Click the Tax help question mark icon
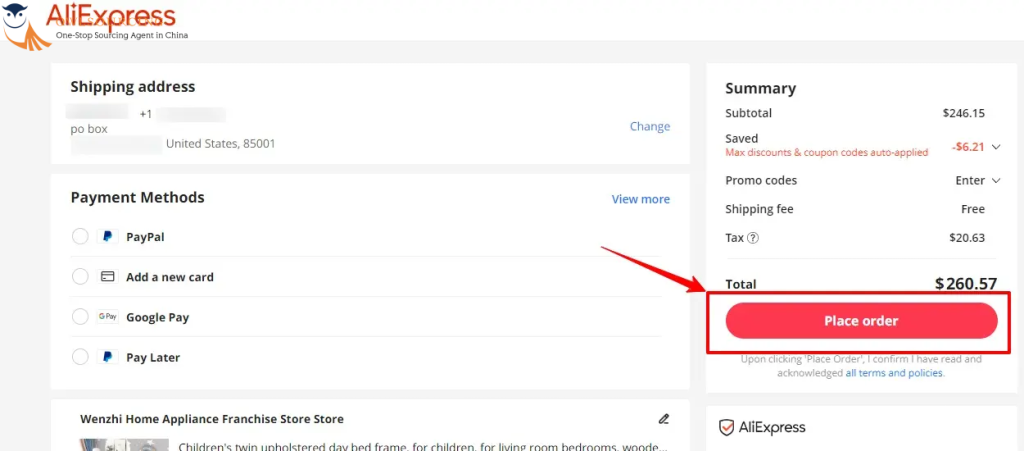This screenshot has width=1024, height=451. pyautogui.click(x=753, y=238)
